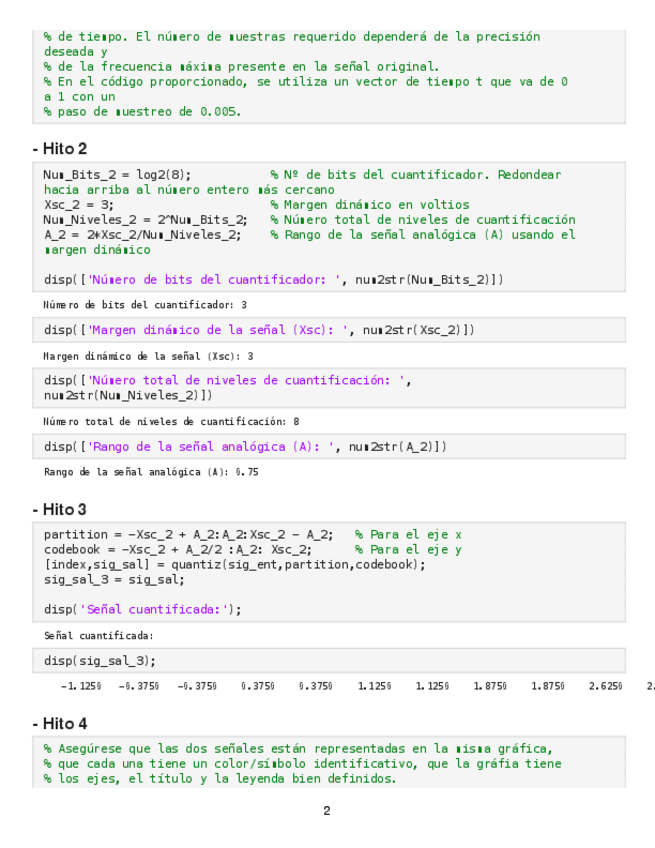Viewport: 655px width, 848px height.
Task: Click the disp(sig_sal_3) code cell
Action: (x=100, y=661)
